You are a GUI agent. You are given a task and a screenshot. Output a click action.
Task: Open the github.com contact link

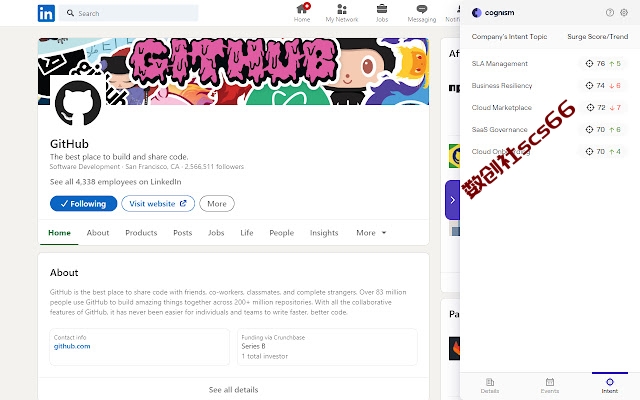[x=72, y=347]
